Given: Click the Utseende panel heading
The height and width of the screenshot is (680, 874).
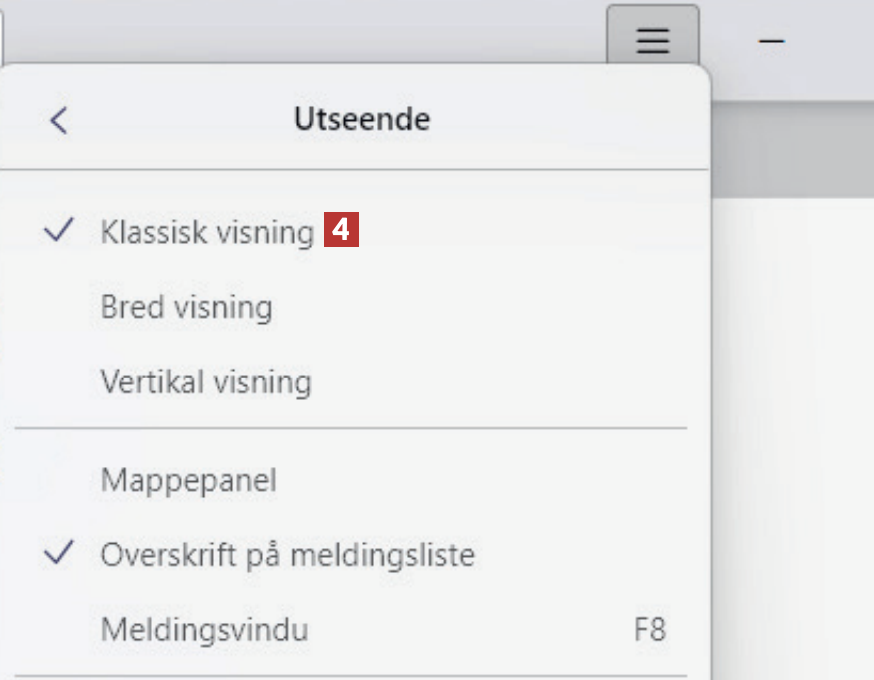Looking at the screenshot, I should click(361, 120).
